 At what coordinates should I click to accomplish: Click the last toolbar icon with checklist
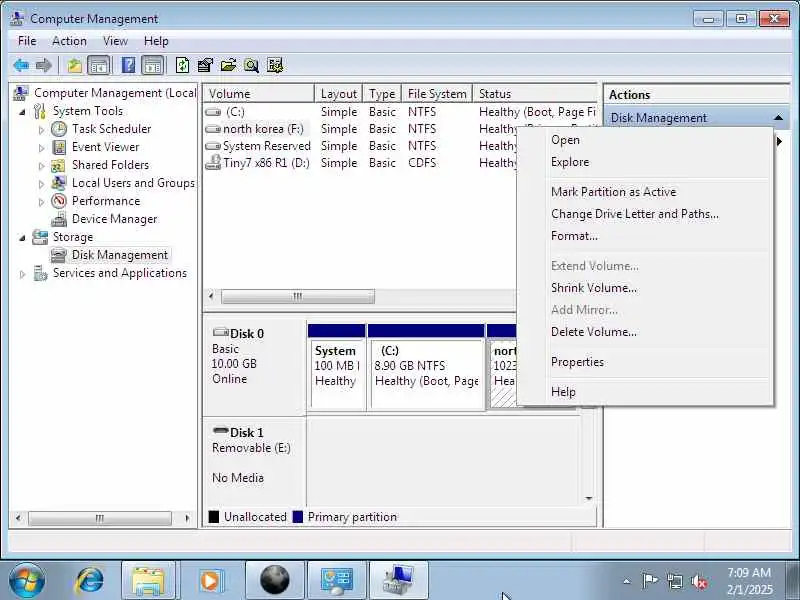[275, 65]
